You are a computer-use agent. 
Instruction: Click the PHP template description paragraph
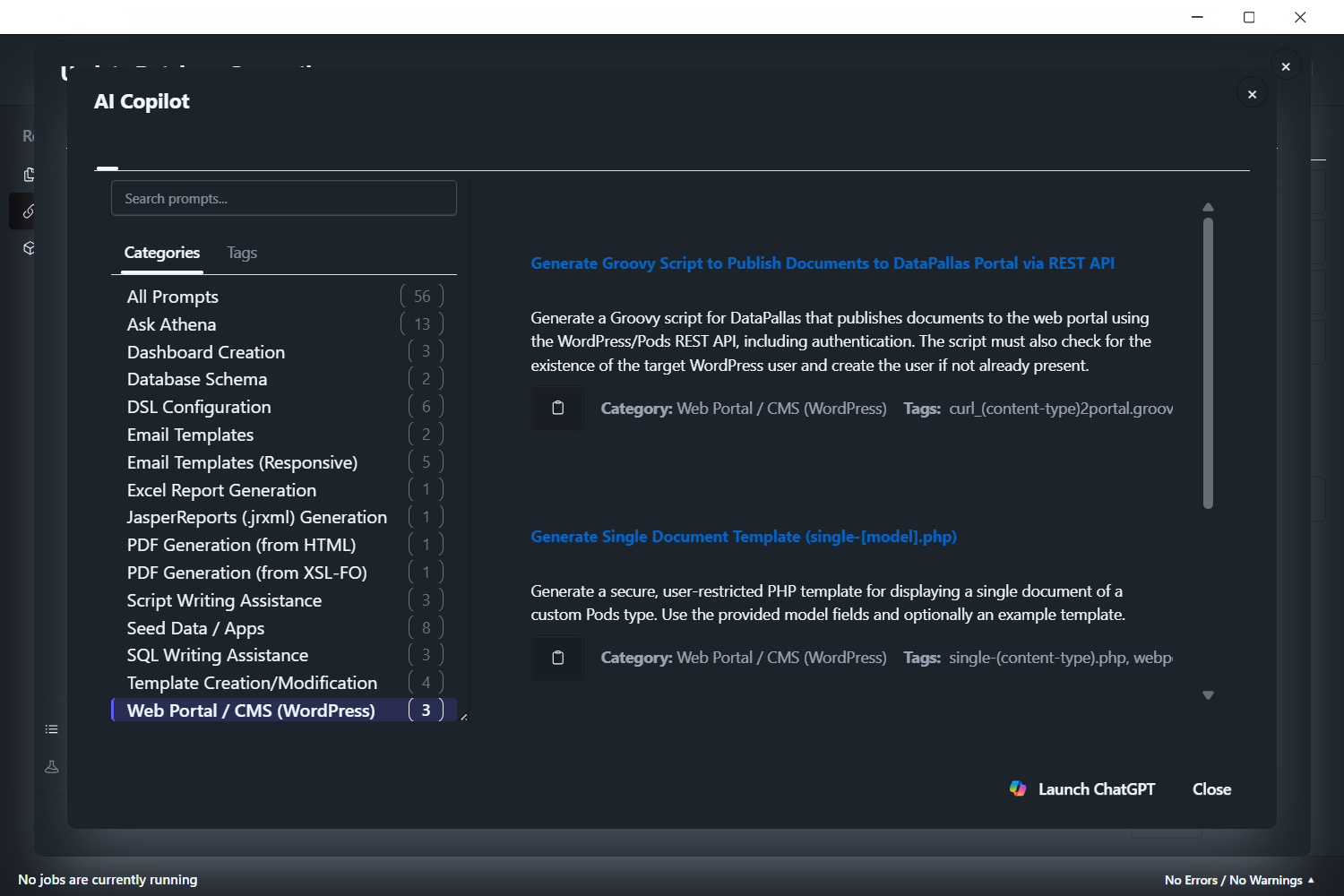[x=828, y=603]
